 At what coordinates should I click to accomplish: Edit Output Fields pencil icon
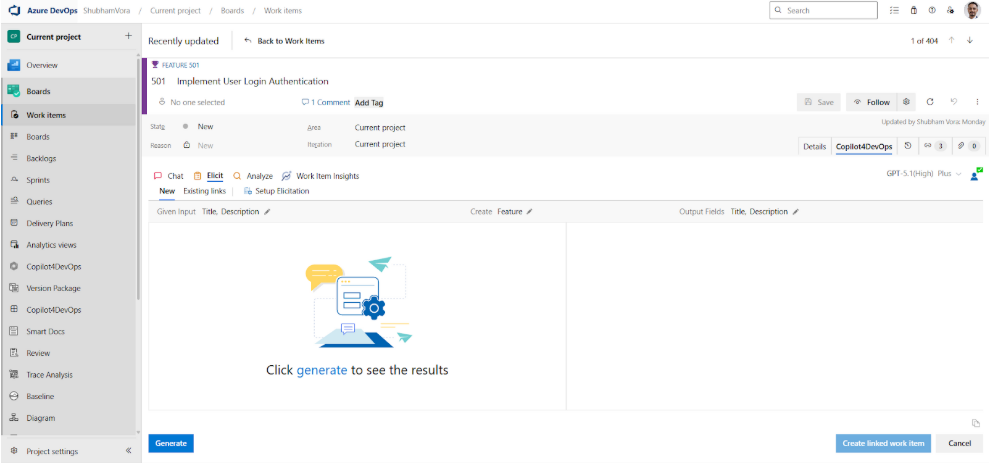(795, 212)
